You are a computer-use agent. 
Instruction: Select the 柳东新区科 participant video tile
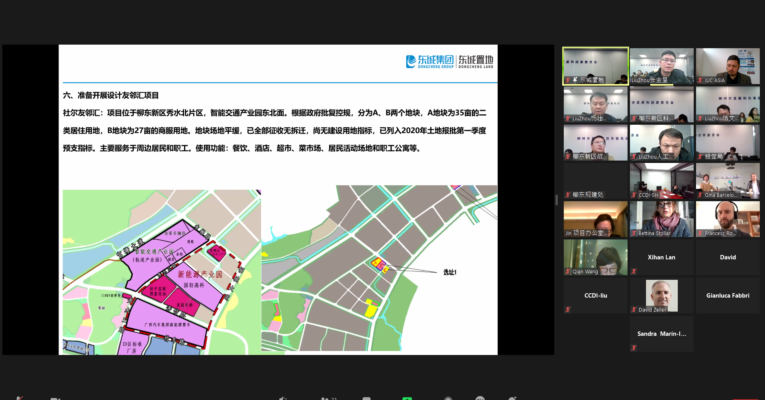662,104
